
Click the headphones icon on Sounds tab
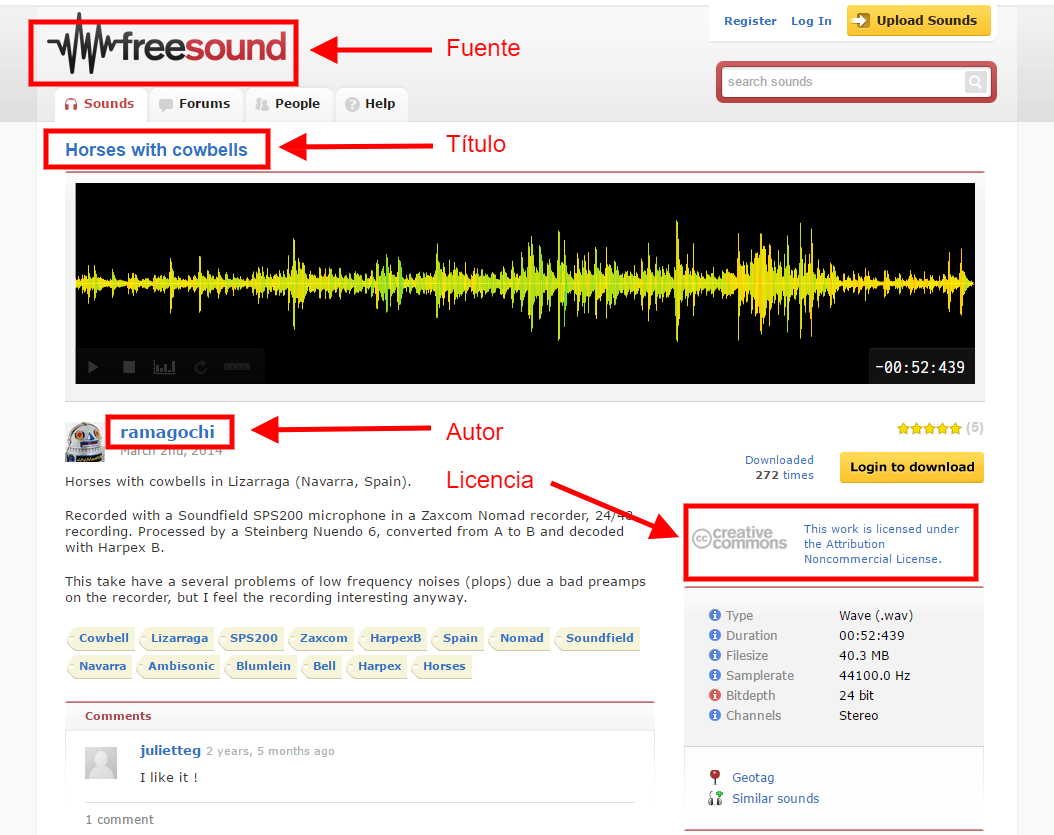71,104
